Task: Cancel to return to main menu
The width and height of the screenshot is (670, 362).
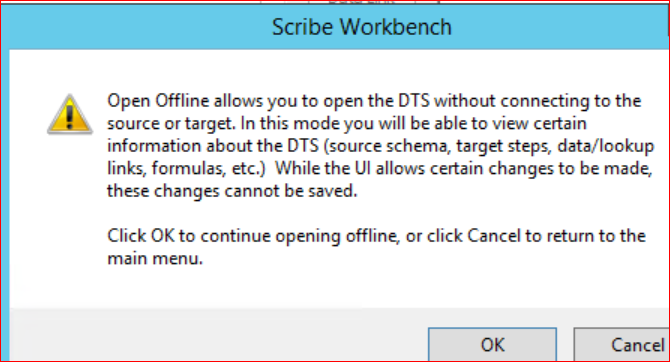Action: [622, 344]
